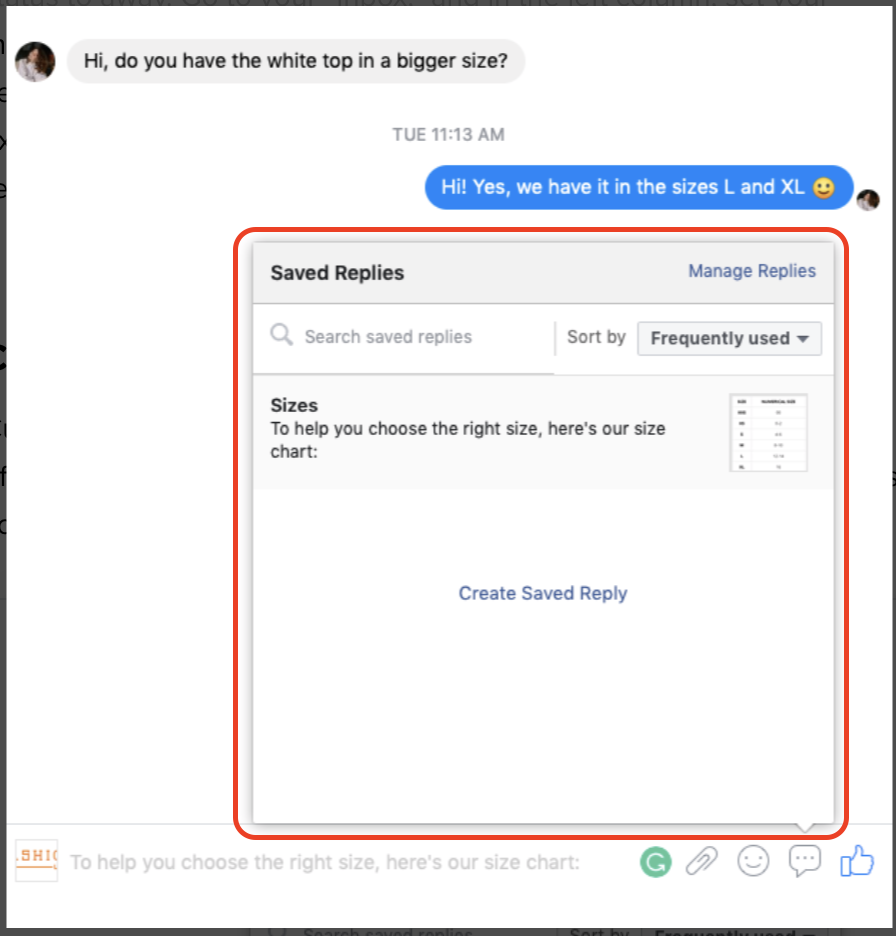Click the TUE 11:13 AM timestamp
Screen dimensions: 896x936
(448, 135)
